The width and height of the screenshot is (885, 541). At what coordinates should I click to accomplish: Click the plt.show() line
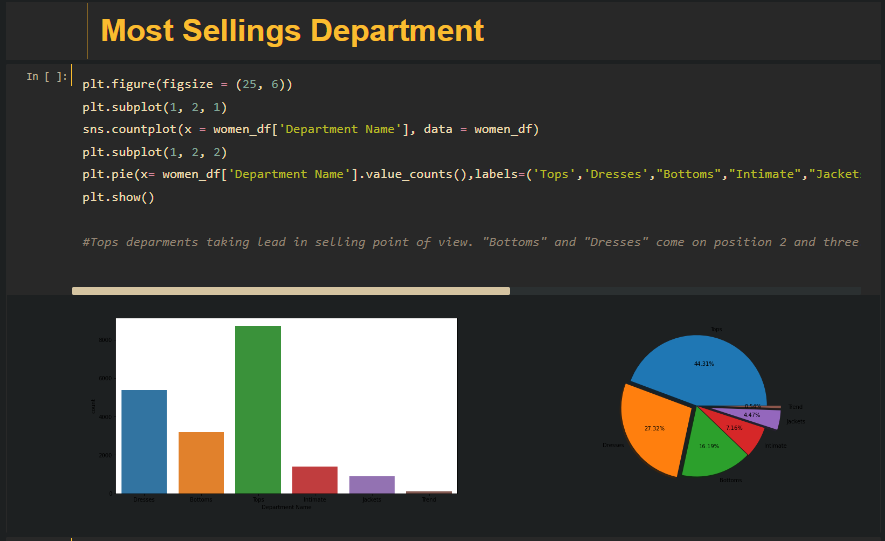(119, 197)
